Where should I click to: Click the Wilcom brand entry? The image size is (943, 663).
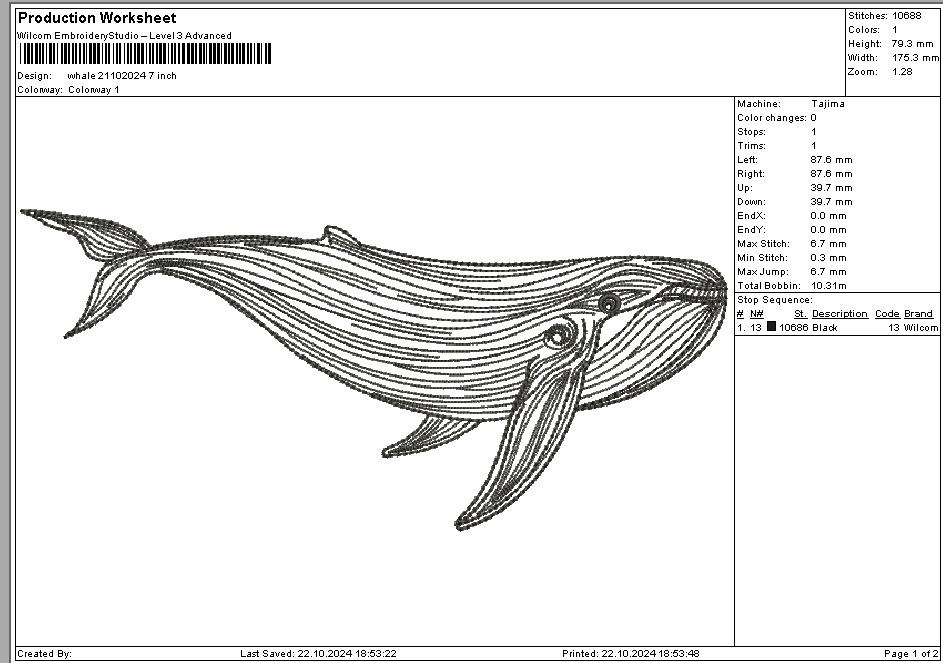[921, 327]
